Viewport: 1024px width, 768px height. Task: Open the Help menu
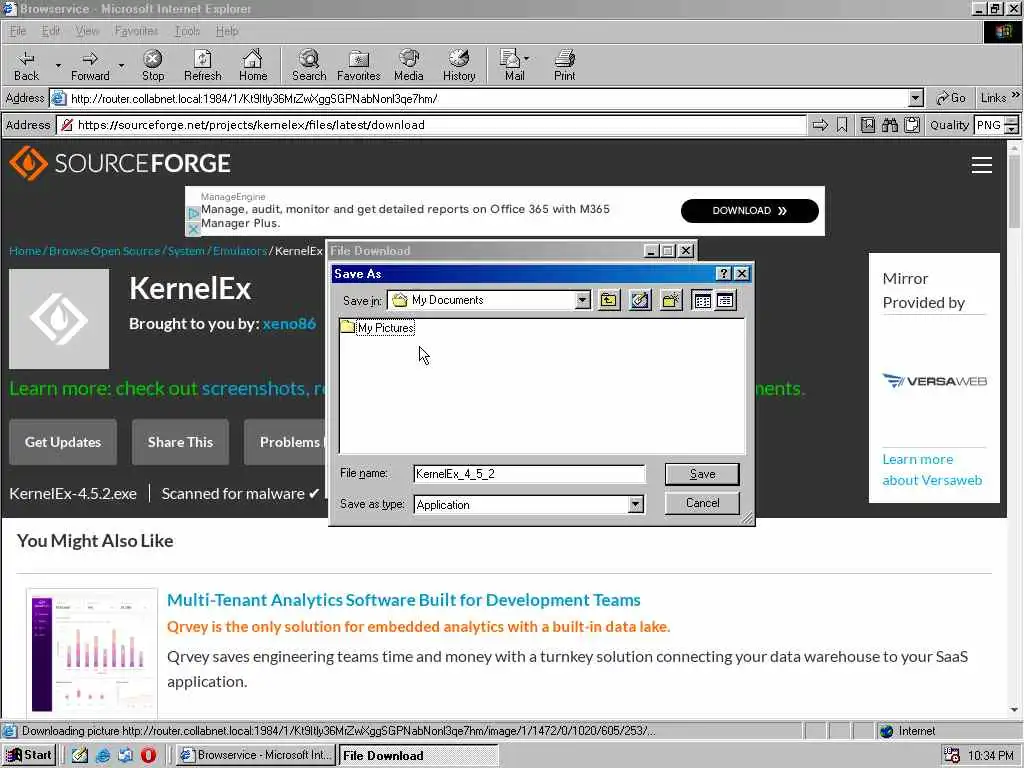[x=227, y=31]
